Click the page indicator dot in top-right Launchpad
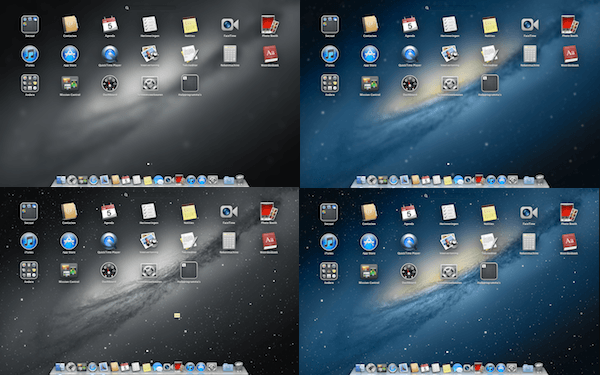The height and width of the screenshot is (375, 600). pos(448,164)
